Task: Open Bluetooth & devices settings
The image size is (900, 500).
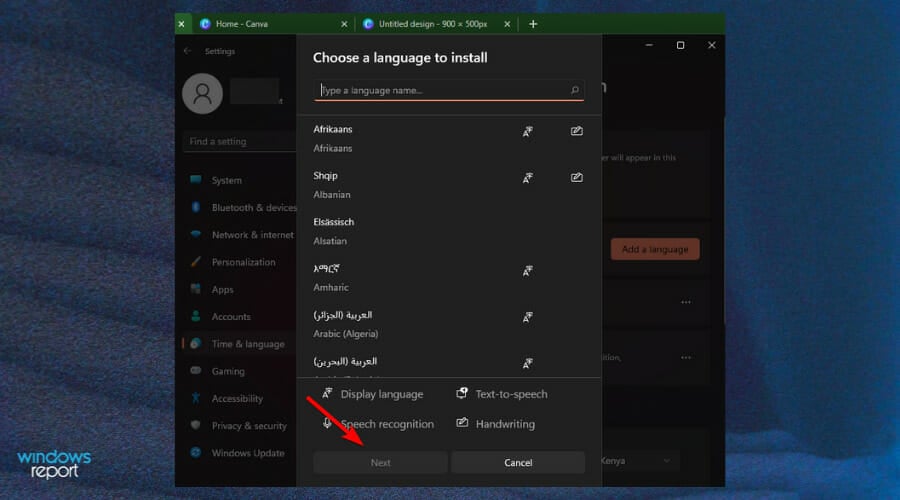Action: pyautogui.click(x=240, y=207)
